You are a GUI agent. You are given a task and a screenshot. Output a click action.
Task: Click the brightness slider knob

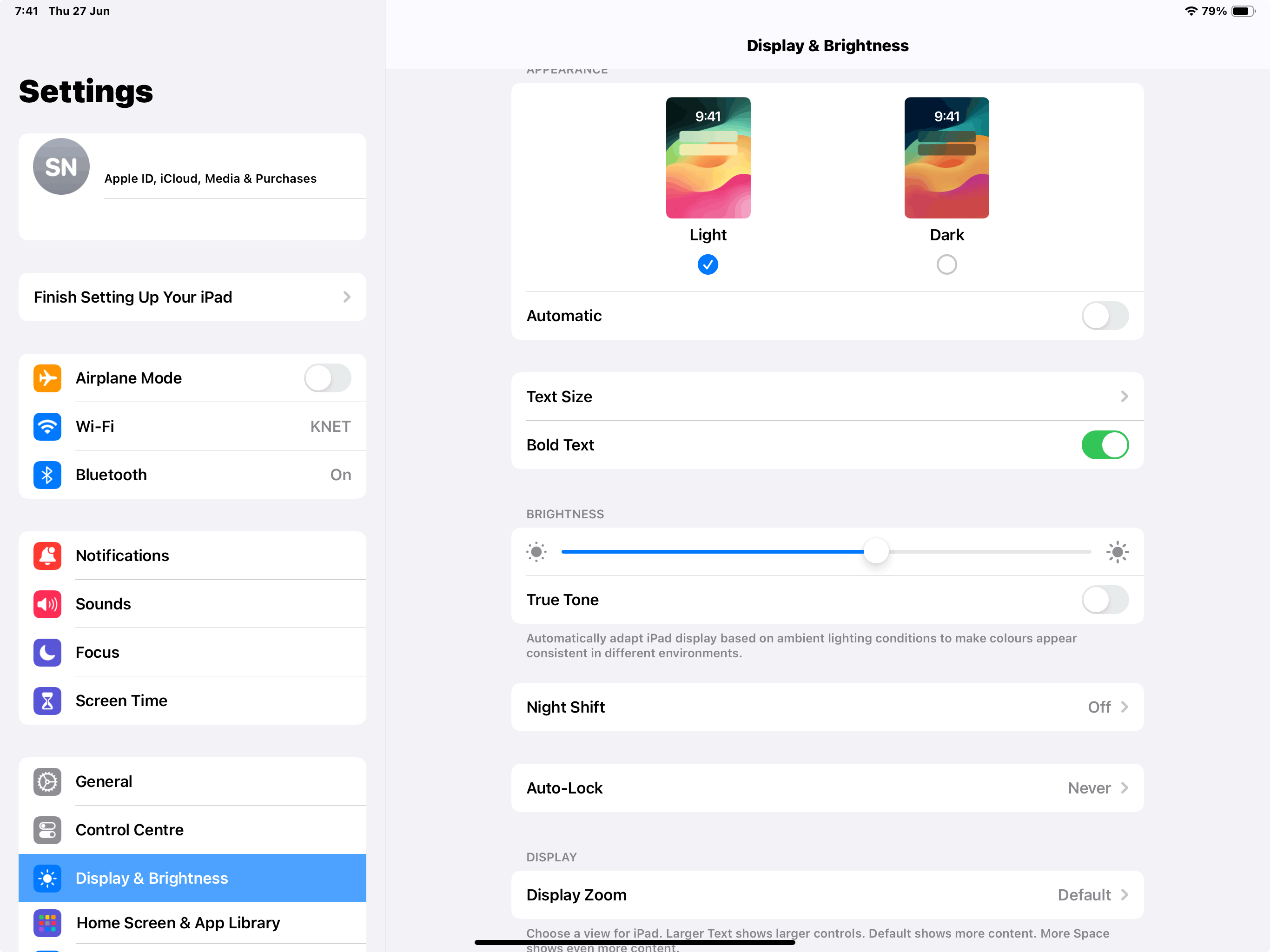point(876,551)
